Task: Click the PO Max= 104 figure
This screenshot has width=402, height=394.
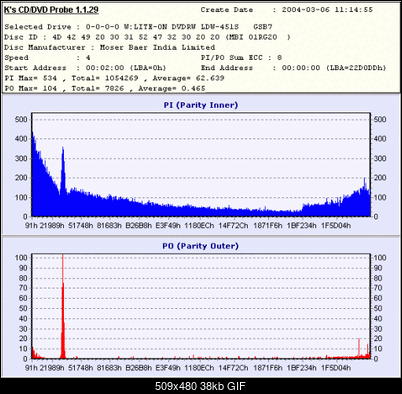Action: (31, 89)
